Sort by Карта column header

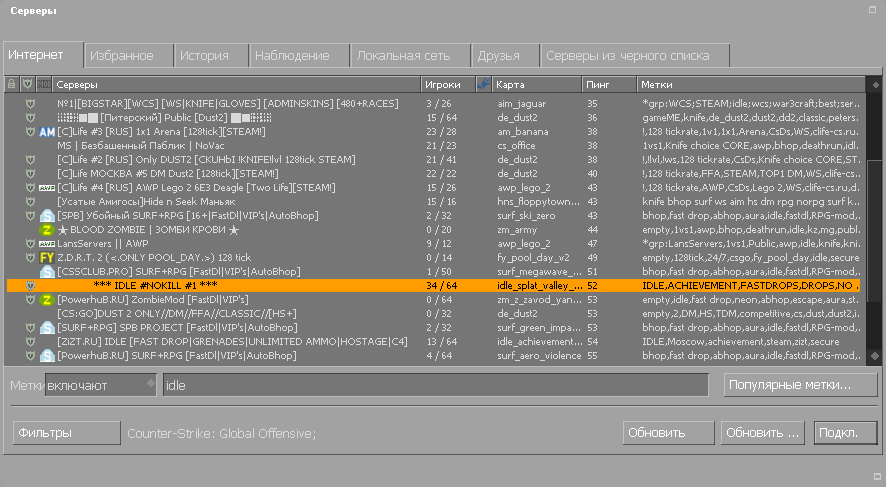point(536,85)
